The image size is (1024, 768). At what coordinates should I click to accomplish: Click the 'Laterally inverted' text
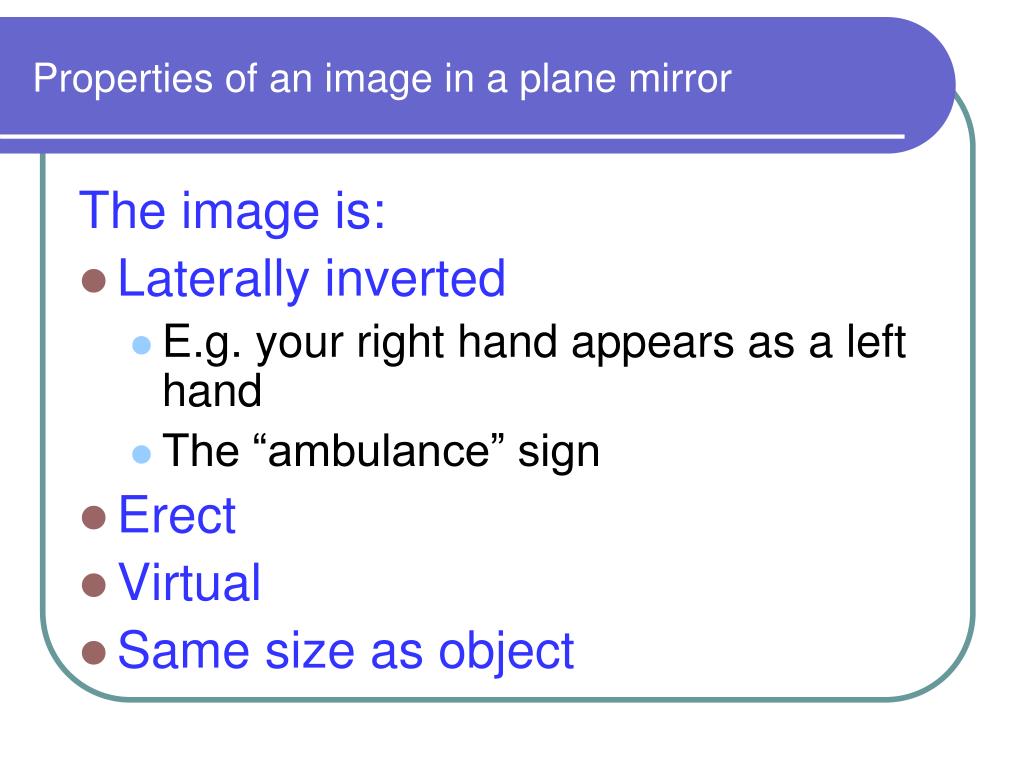click(x=312, y=280)
